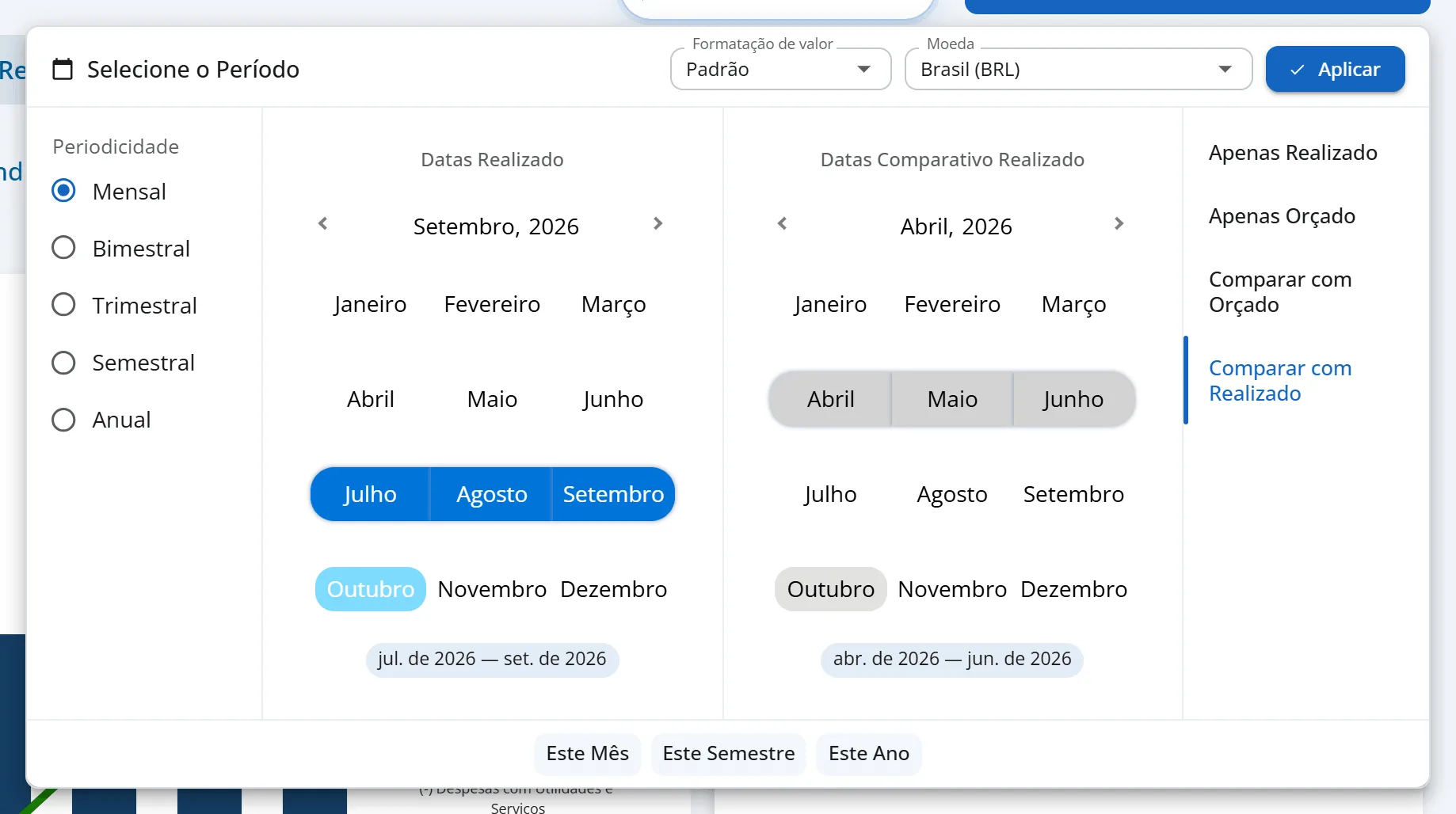Click the calendar icon beside Selecione o Período
This screenshot has height=814, width=1456.
(63, 70)
